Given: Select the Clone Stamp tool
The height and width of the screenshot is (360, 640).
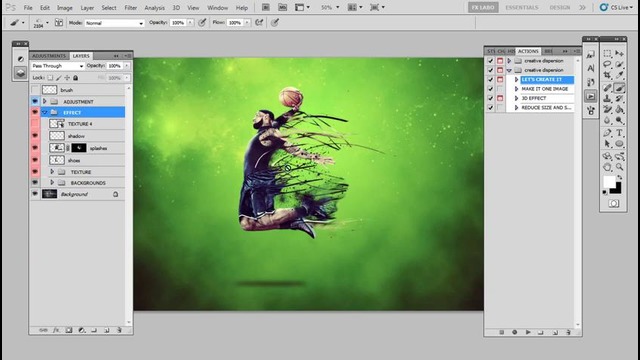Looking at the screenshot, I should point(607,98).
